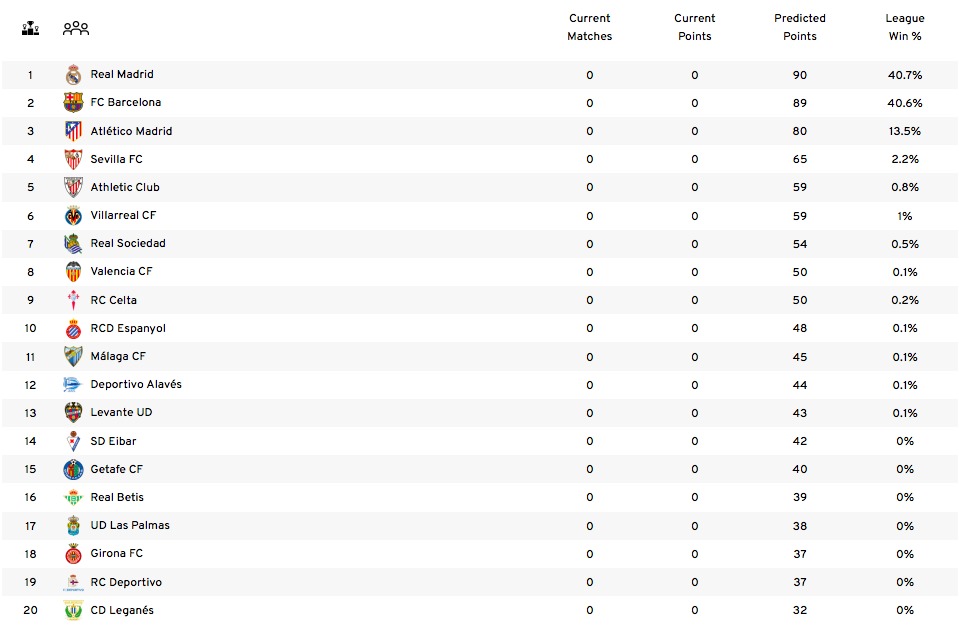
Task: Click the RCD Espanyol crest icon
Action: [73, 329]
